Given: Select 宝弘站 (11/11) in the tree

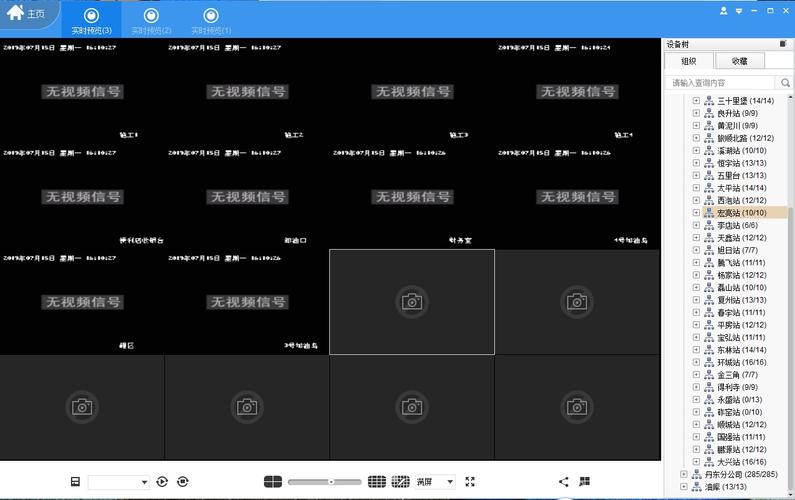Looking at the screenshot, I should tap(741, 337).
